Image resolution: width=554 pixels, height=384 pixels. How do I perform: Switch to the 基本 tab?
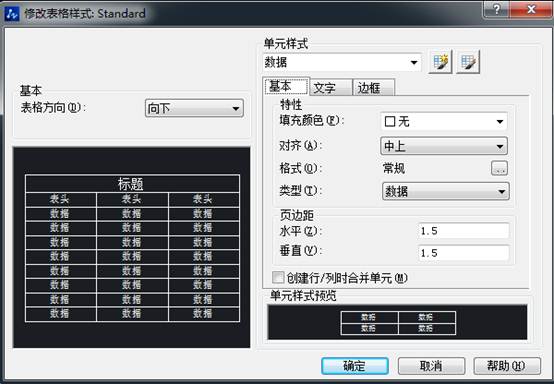287,86
